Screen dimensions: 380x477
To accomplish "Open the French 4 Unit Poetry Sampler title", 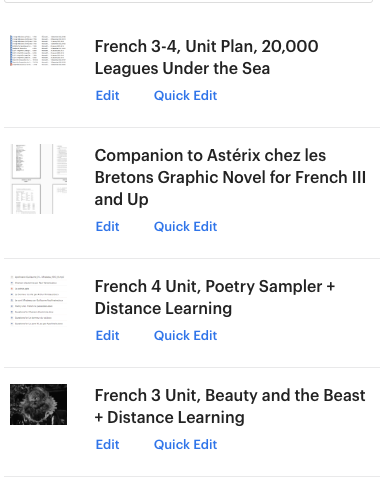I will tap(215, 297).
